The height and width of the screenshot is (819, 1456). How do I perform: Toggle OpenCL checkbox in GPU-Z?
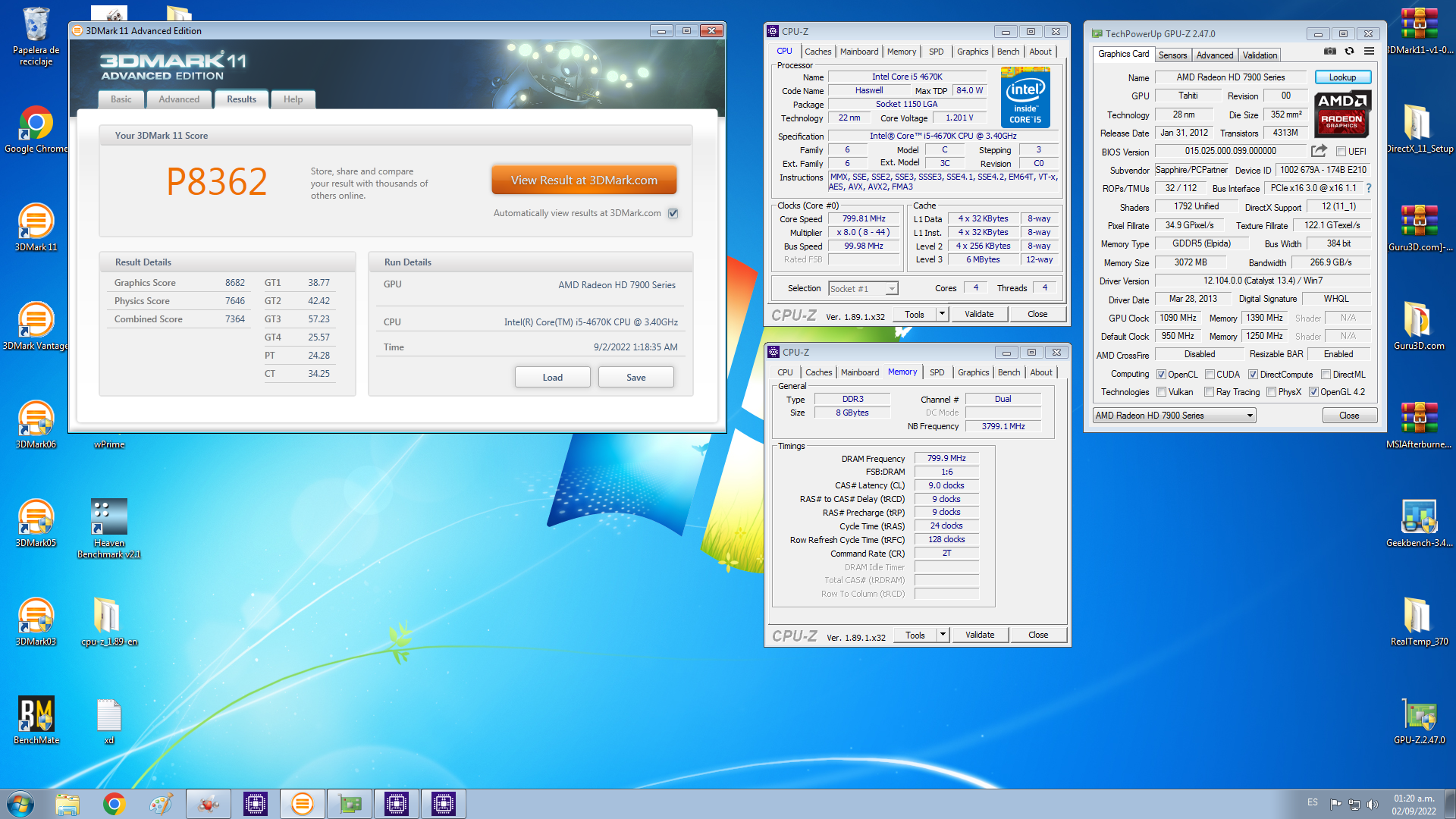tap(1161, 375)
